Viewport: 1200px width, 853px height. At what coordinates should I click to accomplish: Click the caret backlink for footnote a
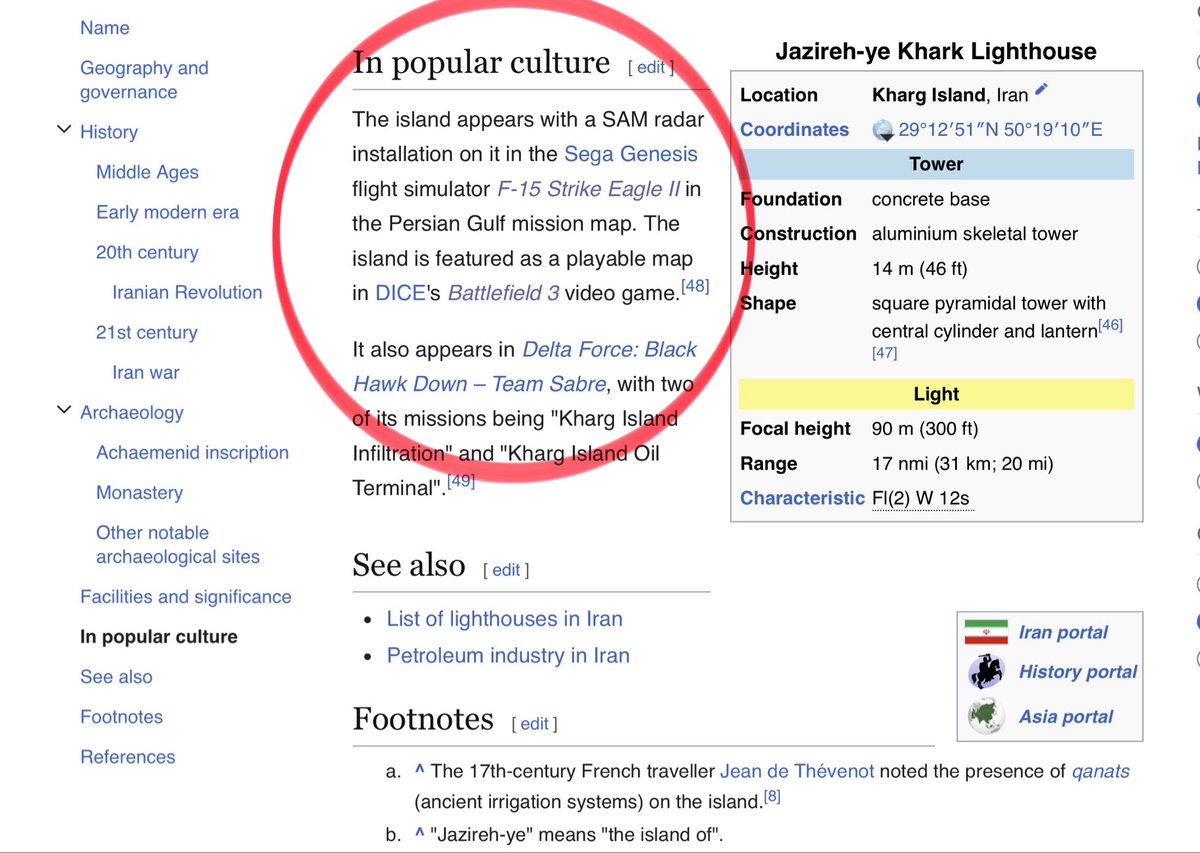coord(420,771)
